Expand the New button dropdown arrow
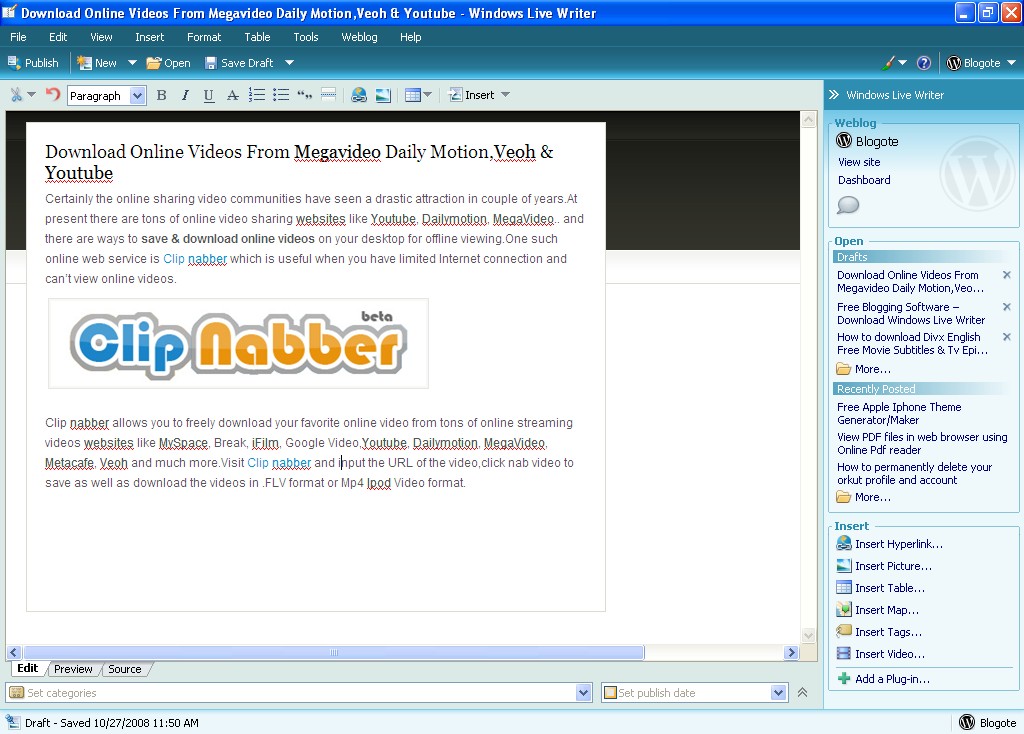This screenshot has height=734, width=1024. [x=132, y=63]
